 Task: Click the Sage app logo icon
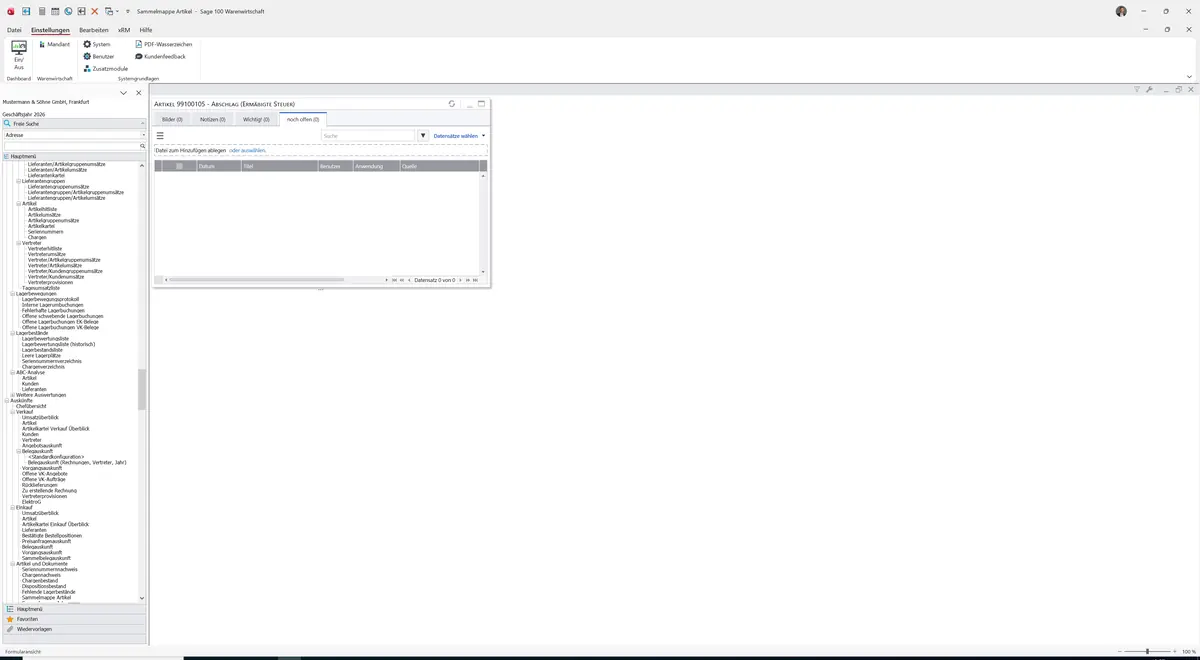[x=11, y=11]
